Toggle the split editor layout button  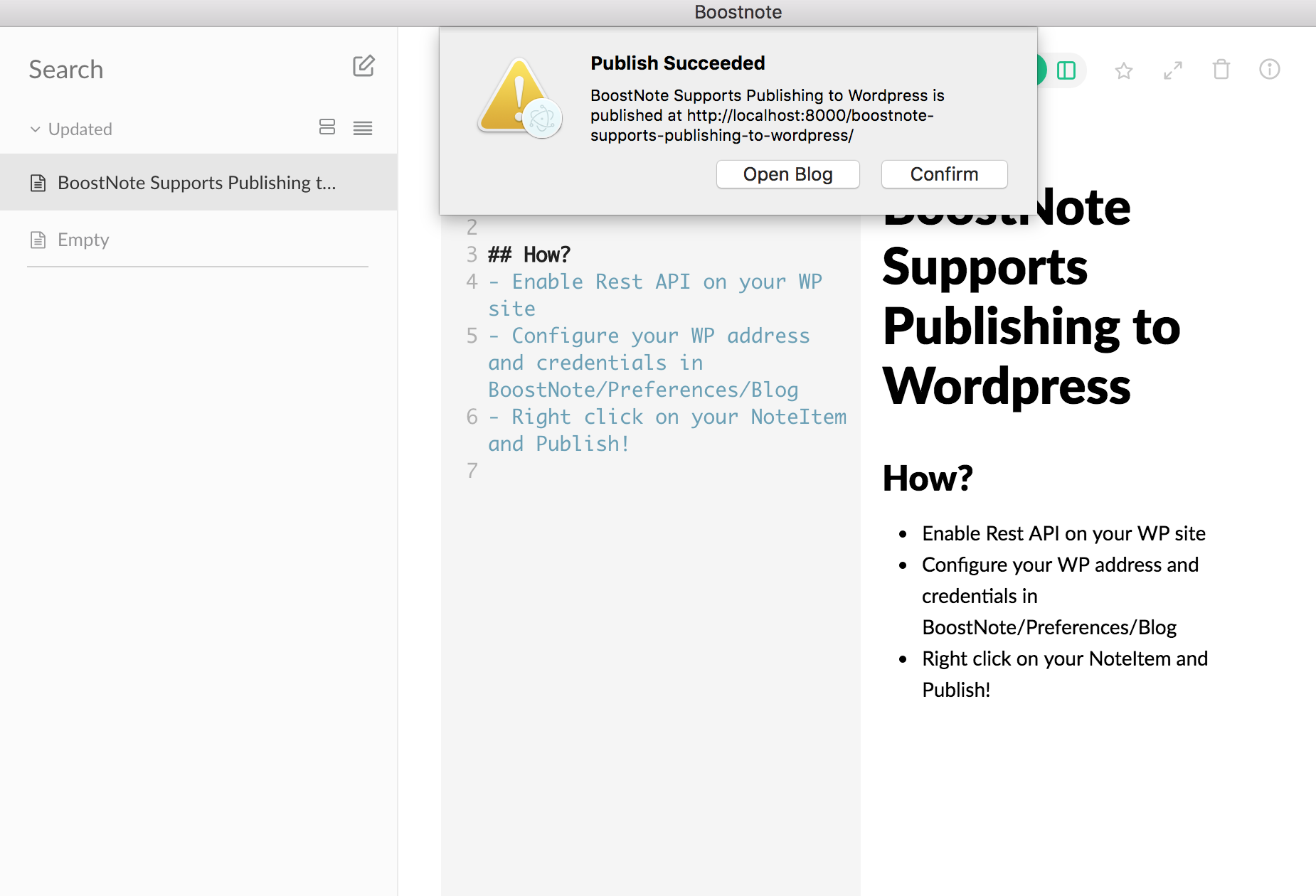coord(1066,70)
